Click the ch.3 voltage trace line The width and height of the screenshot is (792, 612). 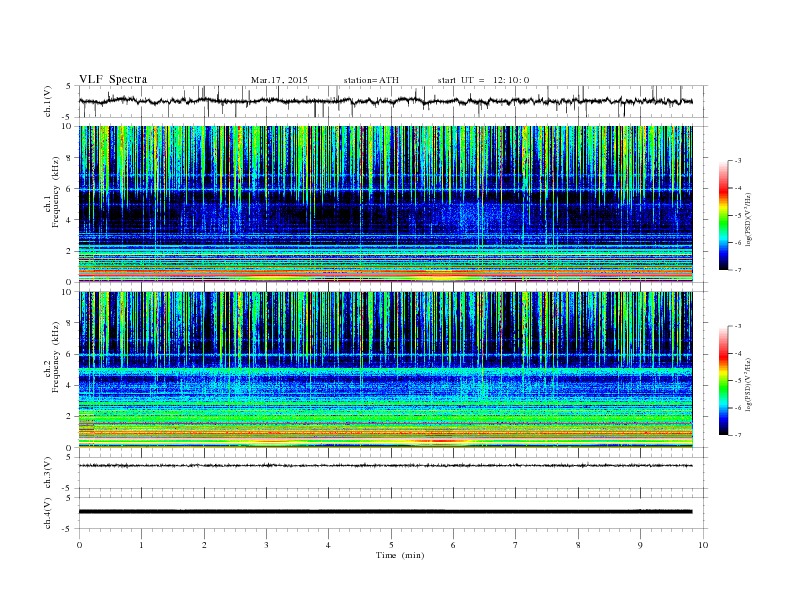click(x=385, y=465)
